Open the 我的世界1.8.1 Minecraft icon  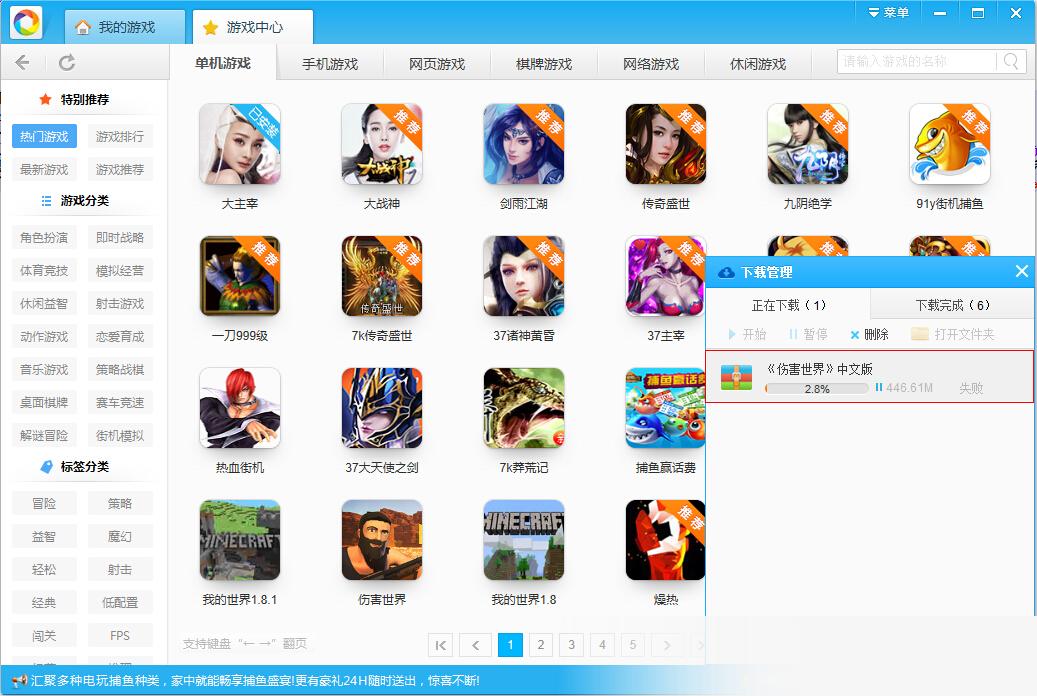(x=240, y=540)
